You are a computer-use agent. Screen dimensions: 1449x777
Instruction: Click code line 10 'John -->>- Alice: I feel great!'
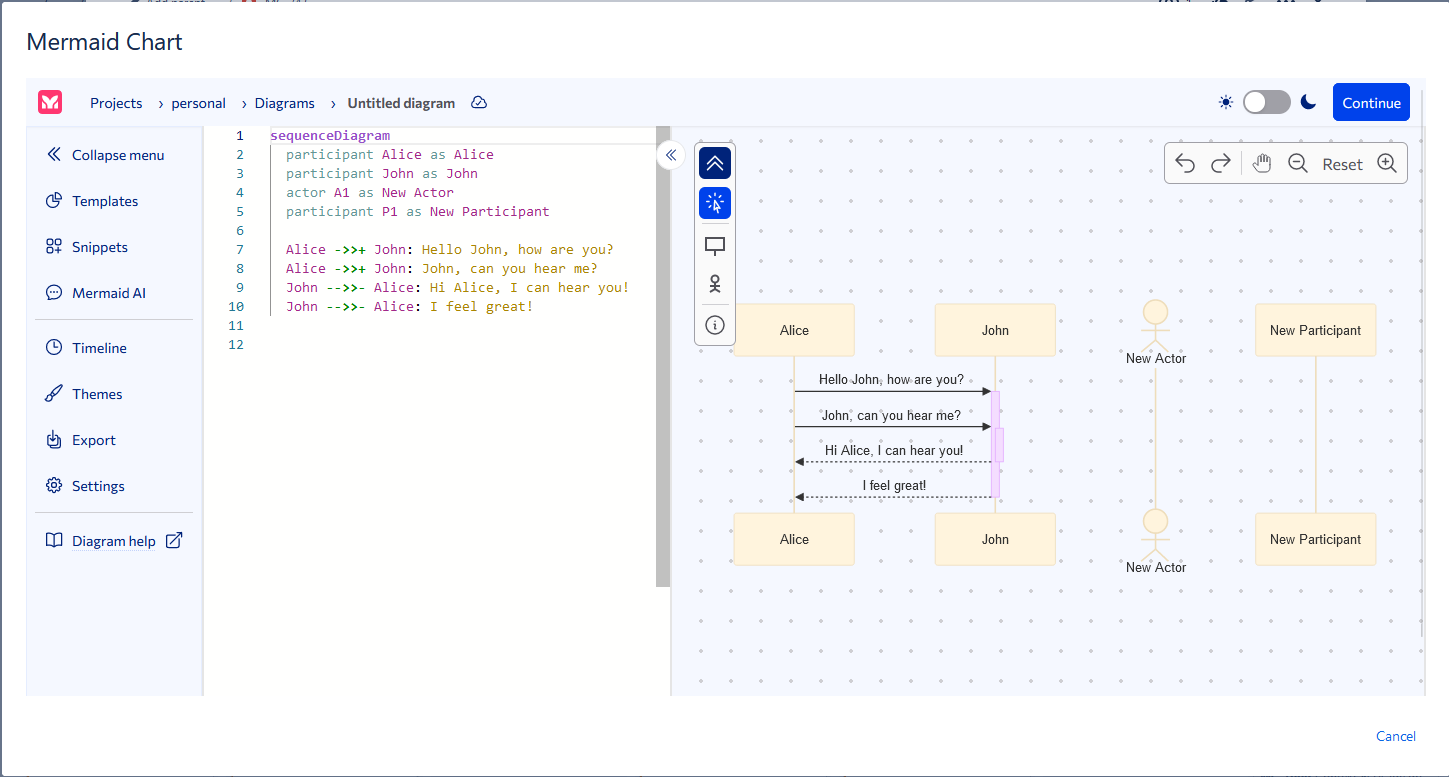410,306
